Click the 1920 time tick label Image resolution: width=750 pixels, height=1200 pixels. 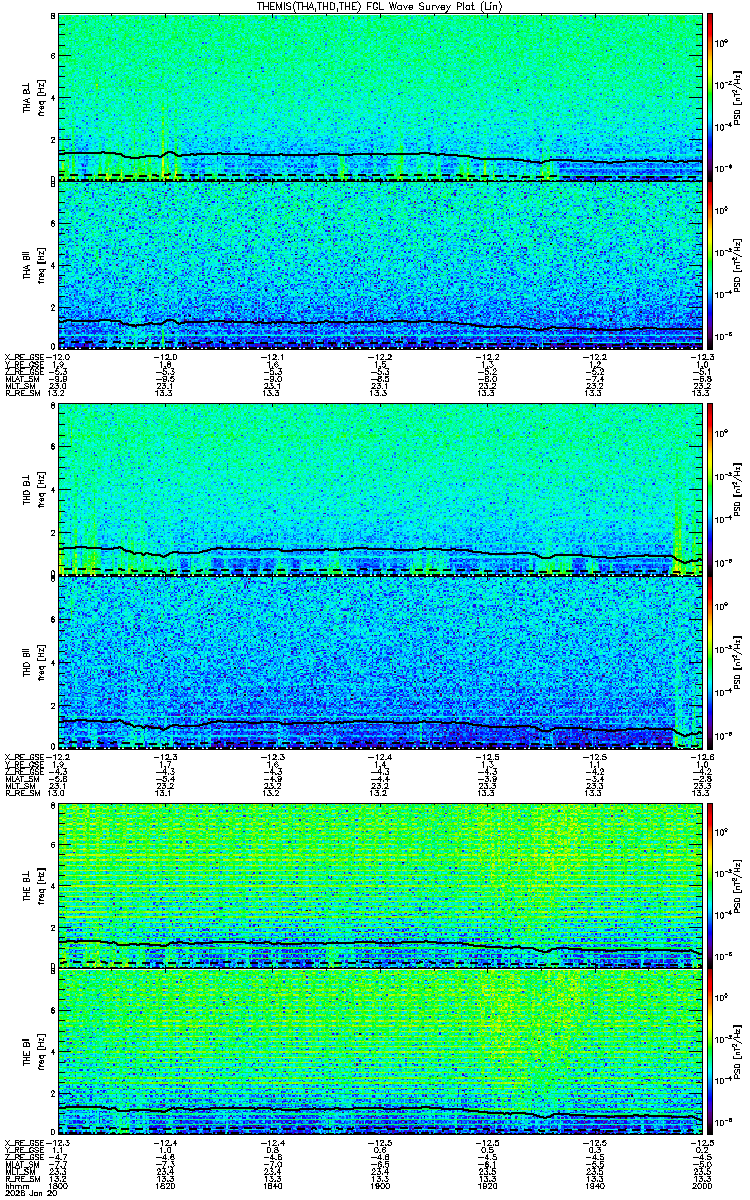click(x=487, y=1185)
